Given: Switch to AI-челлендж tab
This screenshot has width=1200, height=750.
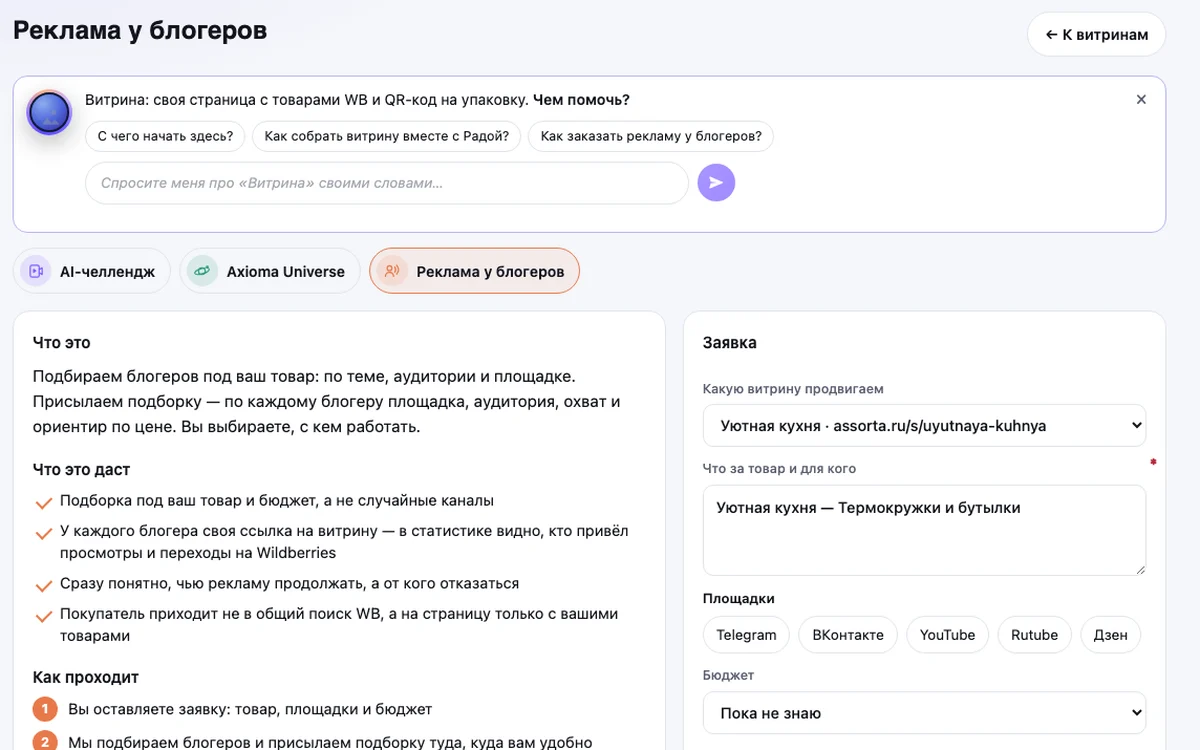Looking at the screenshot, I should point(92,271).
